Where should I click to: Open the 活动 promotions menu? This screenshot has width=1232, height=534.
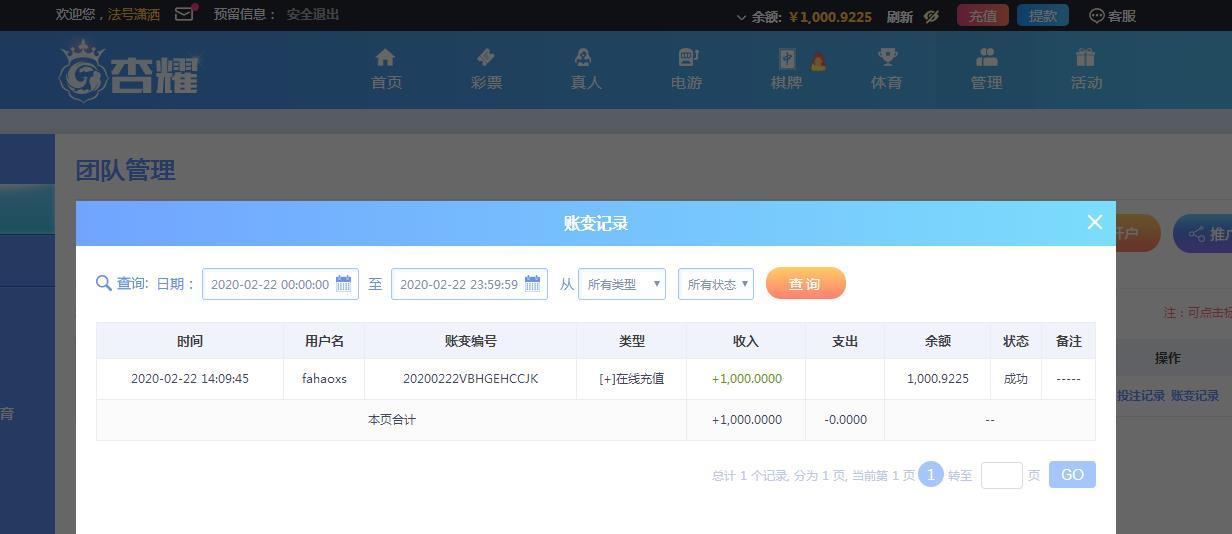tap(1087, 70)
